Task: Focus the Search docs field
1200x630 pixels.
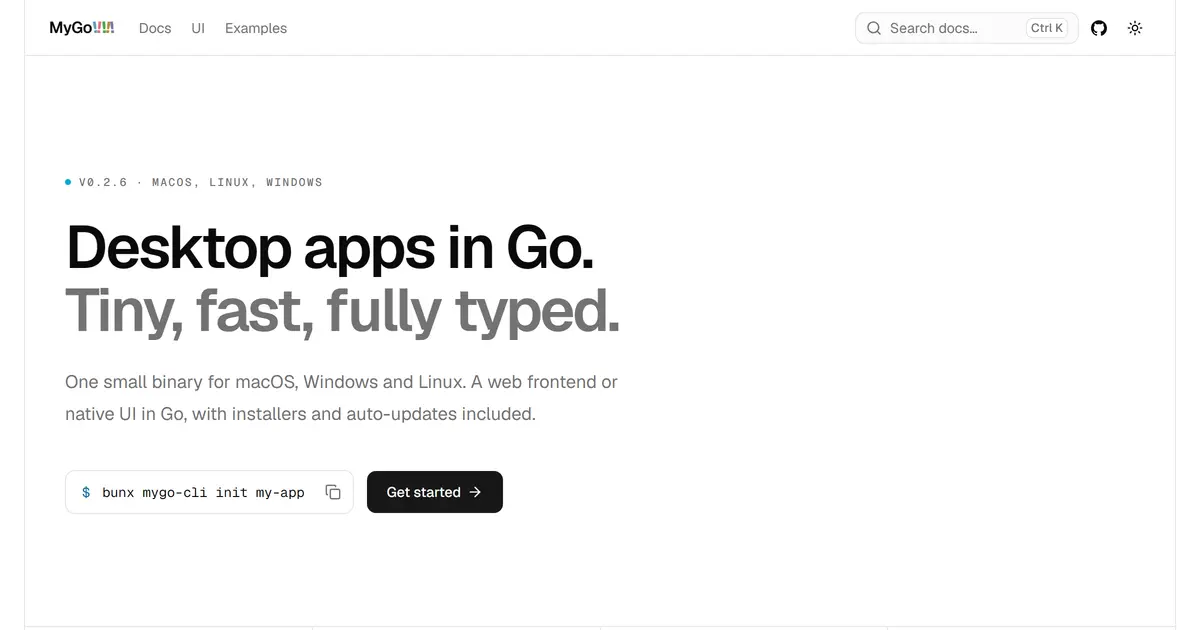Action: pos(967,28)
